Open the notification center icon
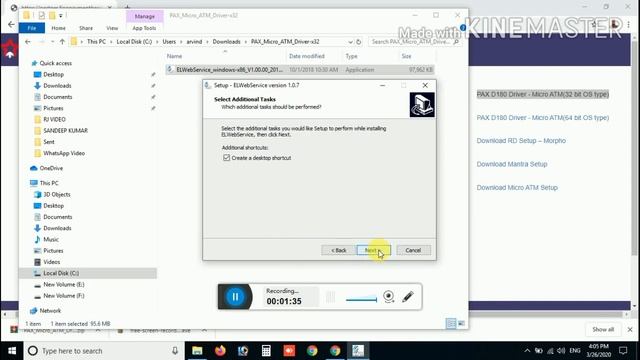 [623, 351]
